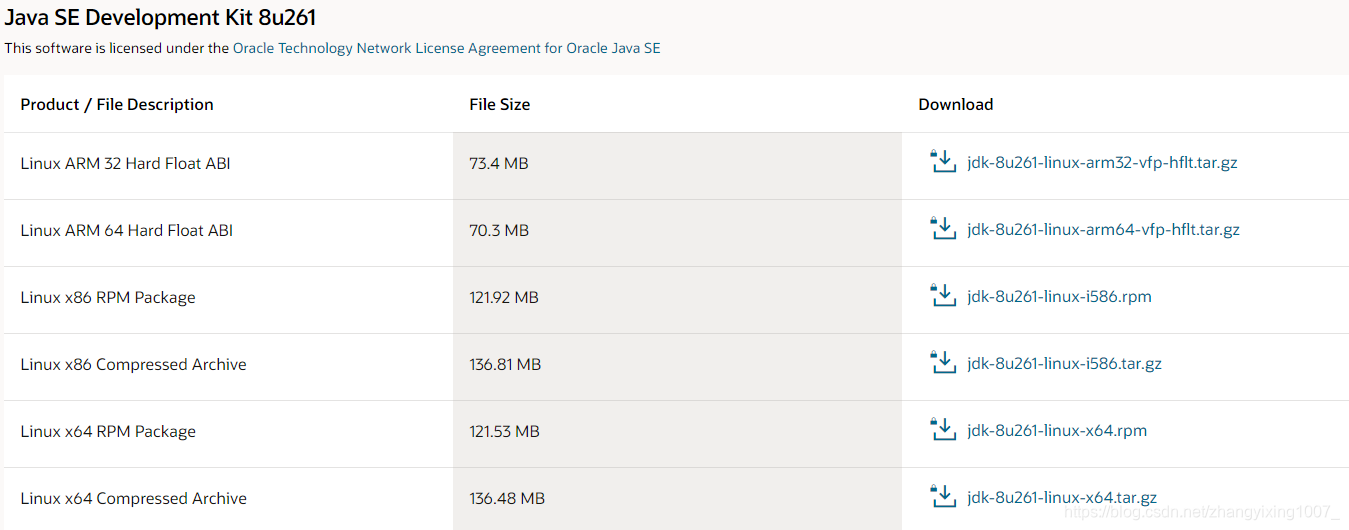The width and height of the screenshot is (1349, 530).
Task: Click download icon for jdk-8u261-linux-arm32-vfp-hflt.tar.gz
Action: pyautogui.click(x=943, y=162)
